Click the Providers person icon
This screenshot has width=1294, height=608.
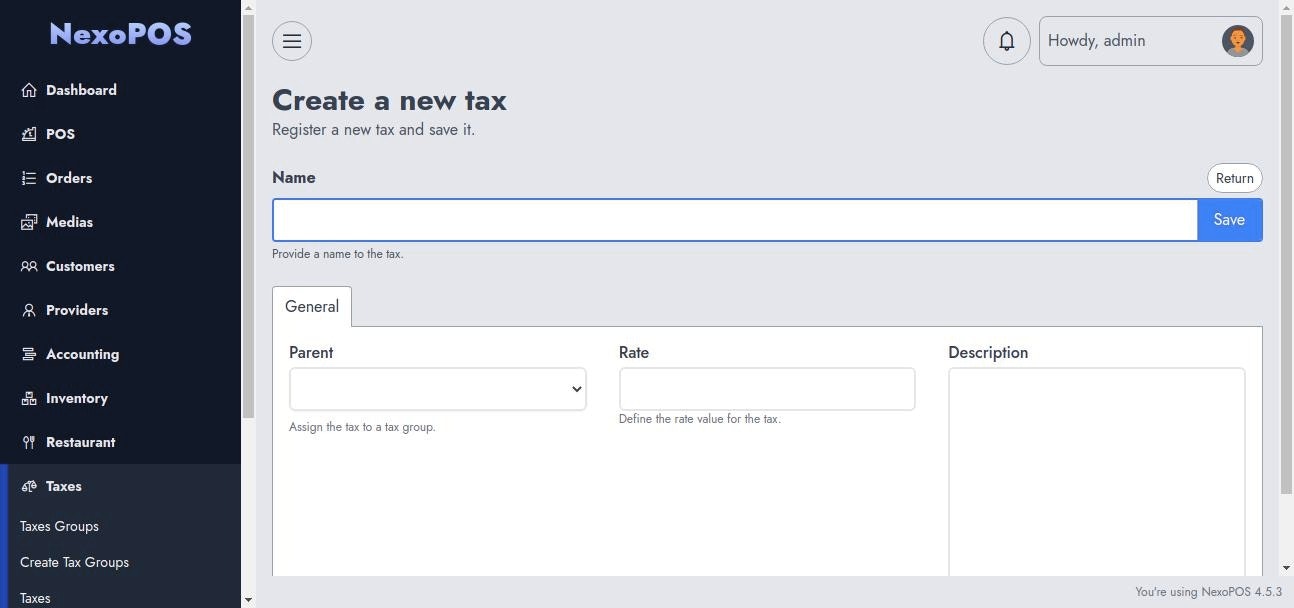[x=29, y=310]
